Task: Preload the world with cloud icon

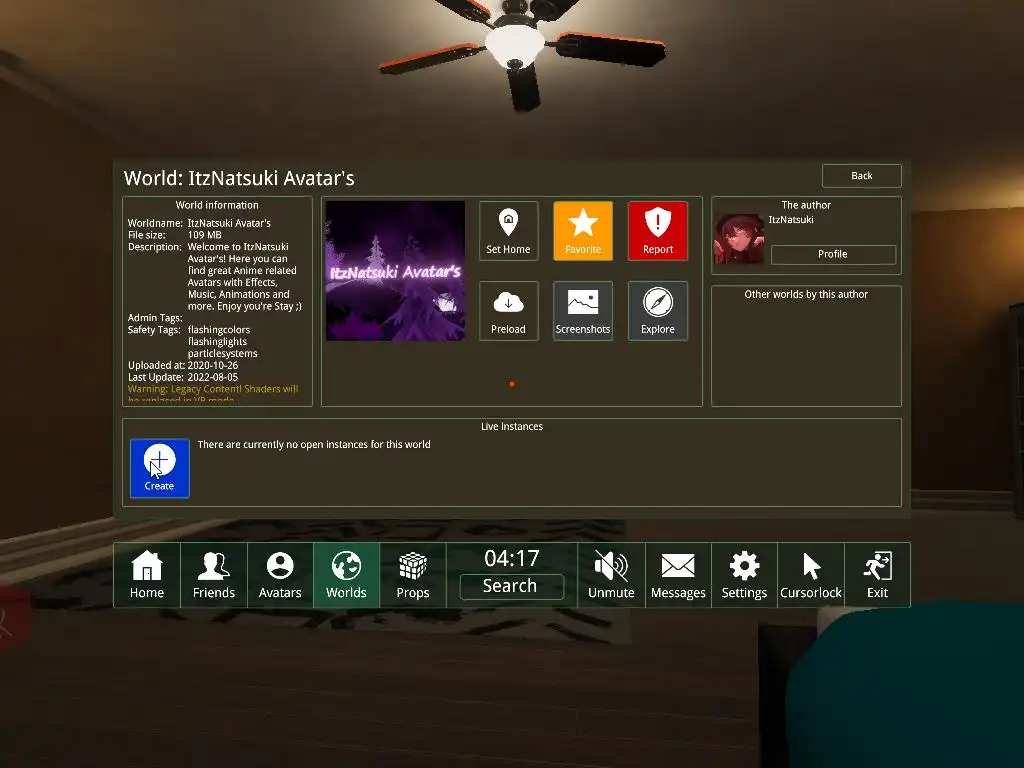Action: 508,311
